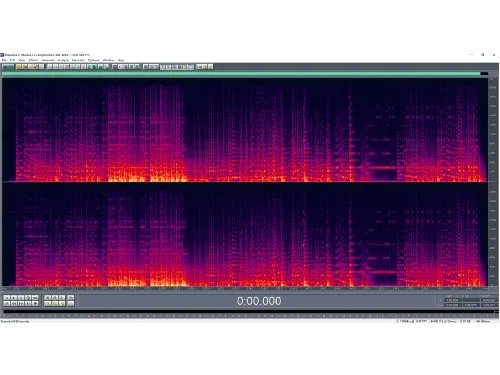Image resolution: width=500 pixels, height=375 pixels.
Task: Open the Effects menu
Action: (x=33, y=60)
